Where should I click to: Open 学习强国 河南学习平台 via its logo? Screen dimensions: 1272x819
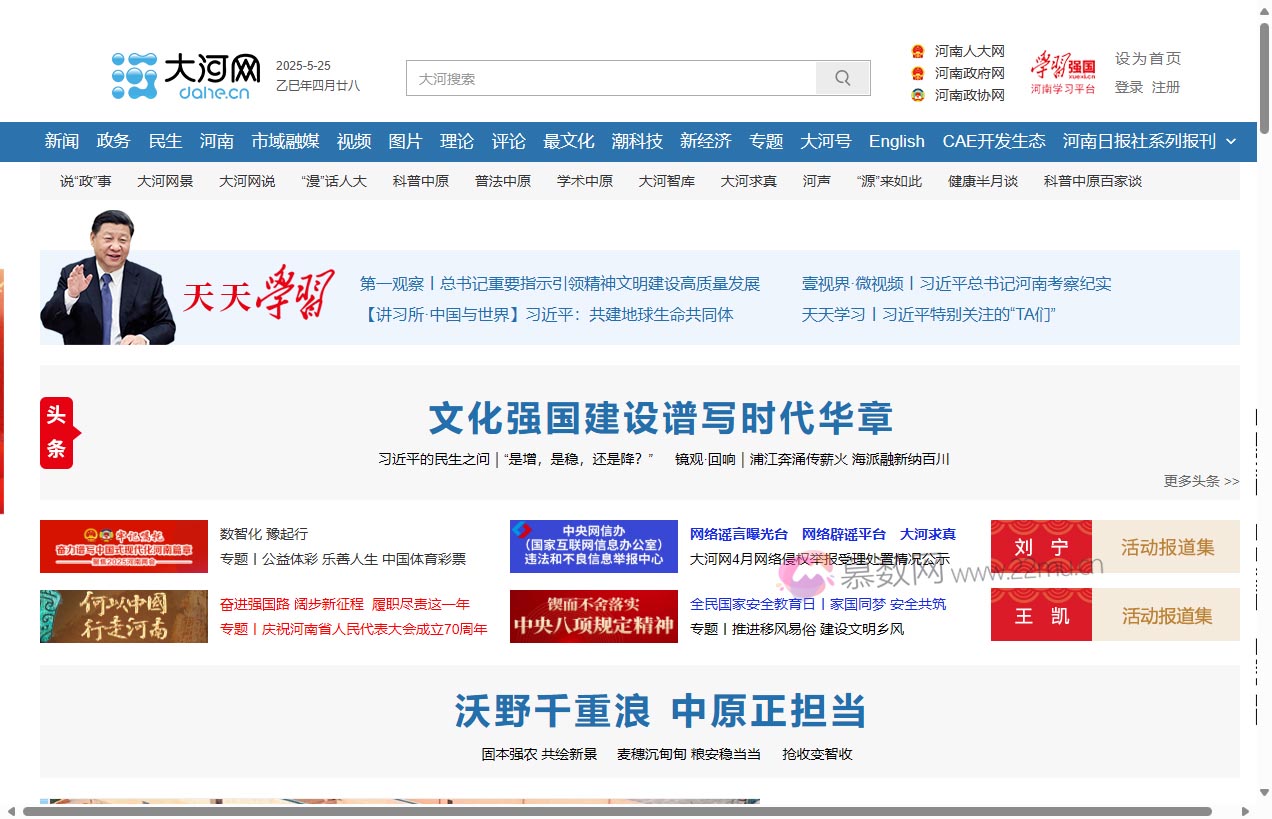pos(1062,70)
